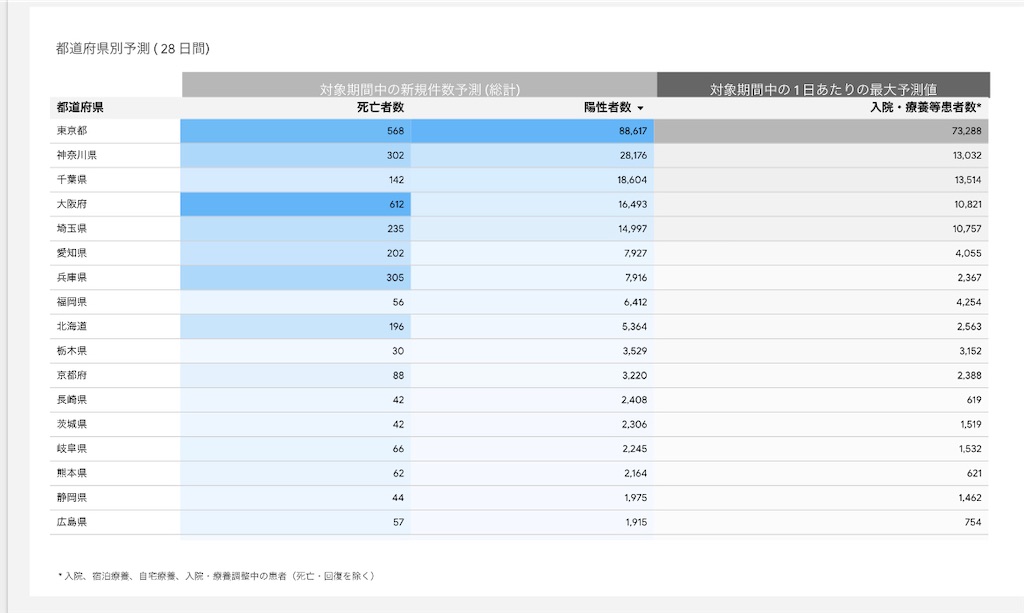The width and height of the screenshot is (1024, 613).
Task: Select the 茨城県 row label
Action: click(x=72, y=424)
